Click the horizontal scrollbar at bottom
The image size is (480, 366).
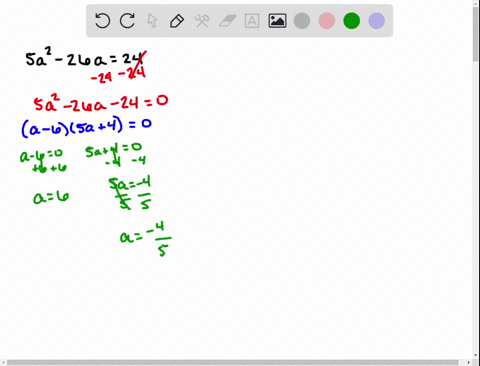[232, 362]
